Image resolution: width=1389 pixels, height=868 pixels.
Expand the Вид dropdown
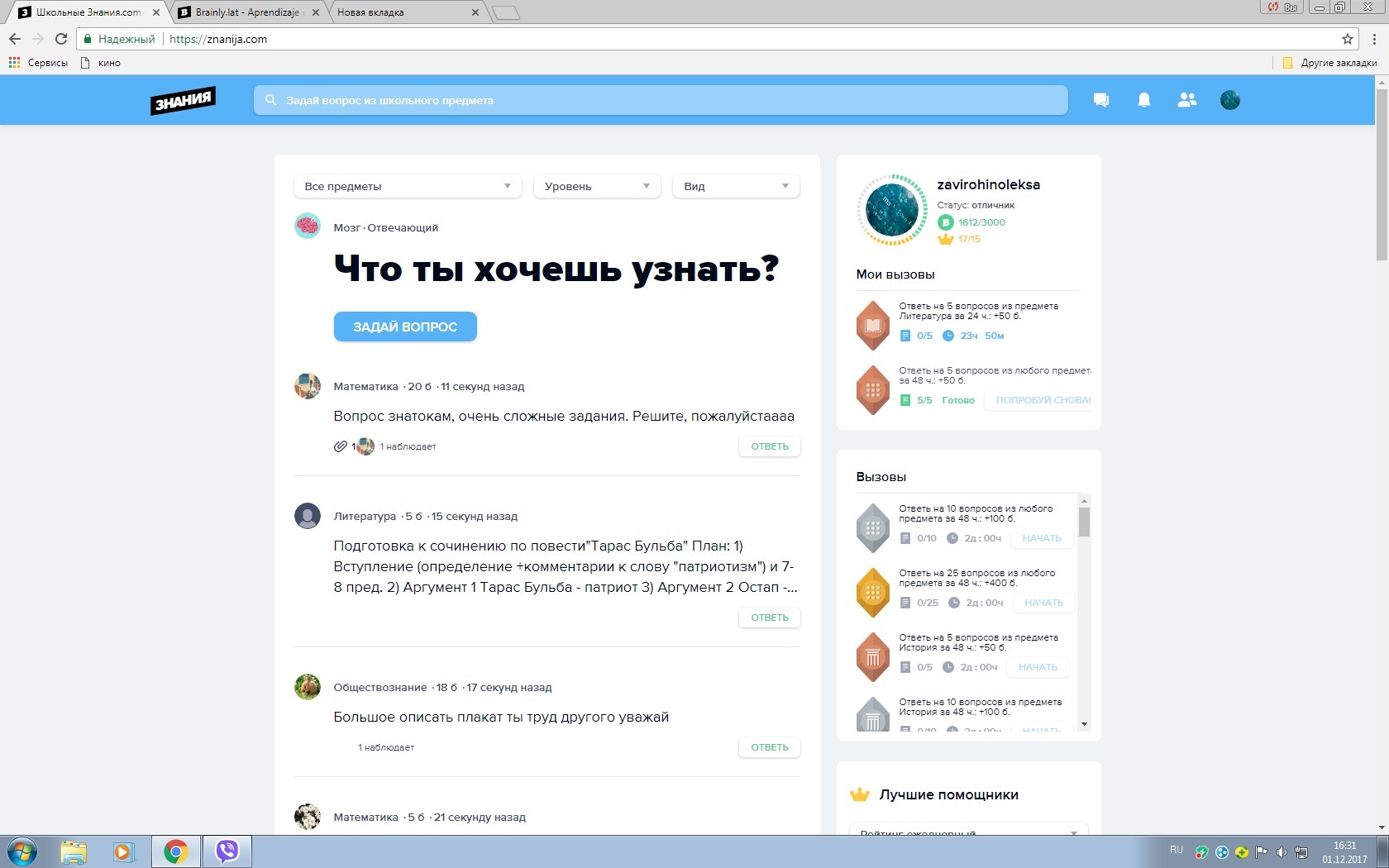[x=736, y=186]
